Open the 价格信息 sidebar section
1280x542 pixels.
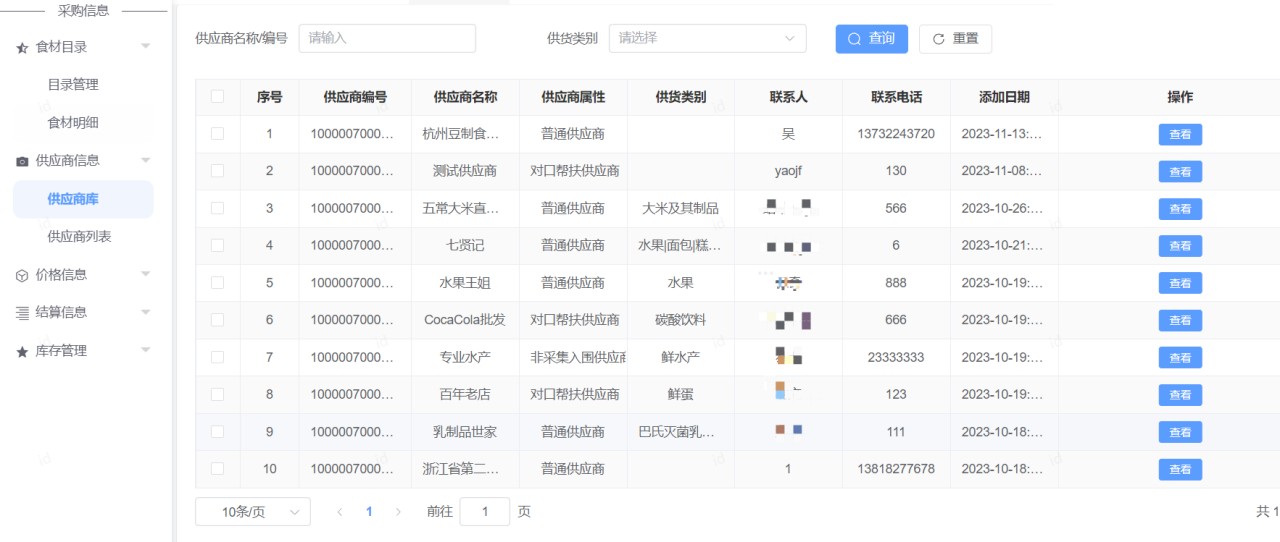tap(61, 275)
